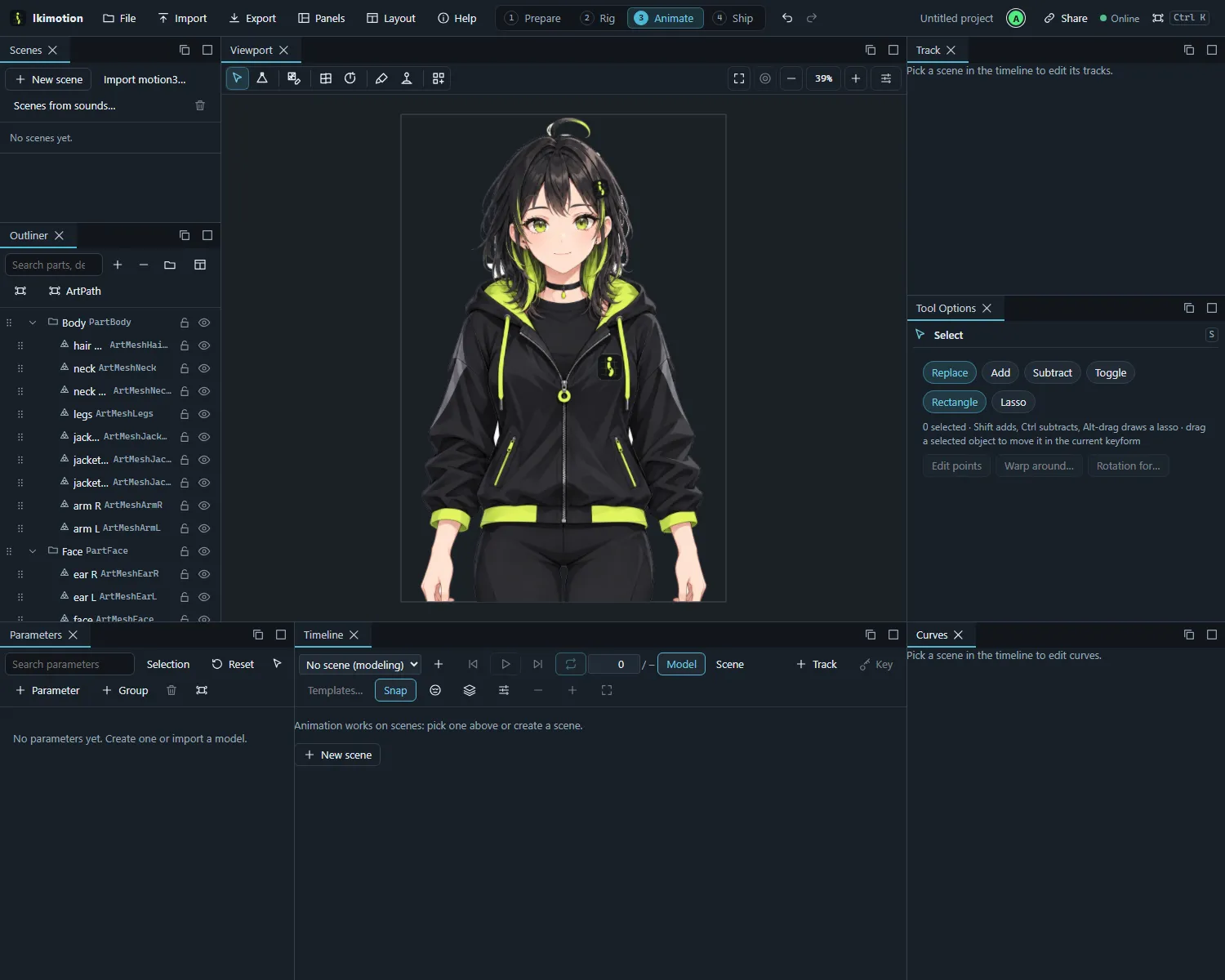Hide the Body part with its eye icon
Viewport: 1225px width, 980px height.
(204, 323)
